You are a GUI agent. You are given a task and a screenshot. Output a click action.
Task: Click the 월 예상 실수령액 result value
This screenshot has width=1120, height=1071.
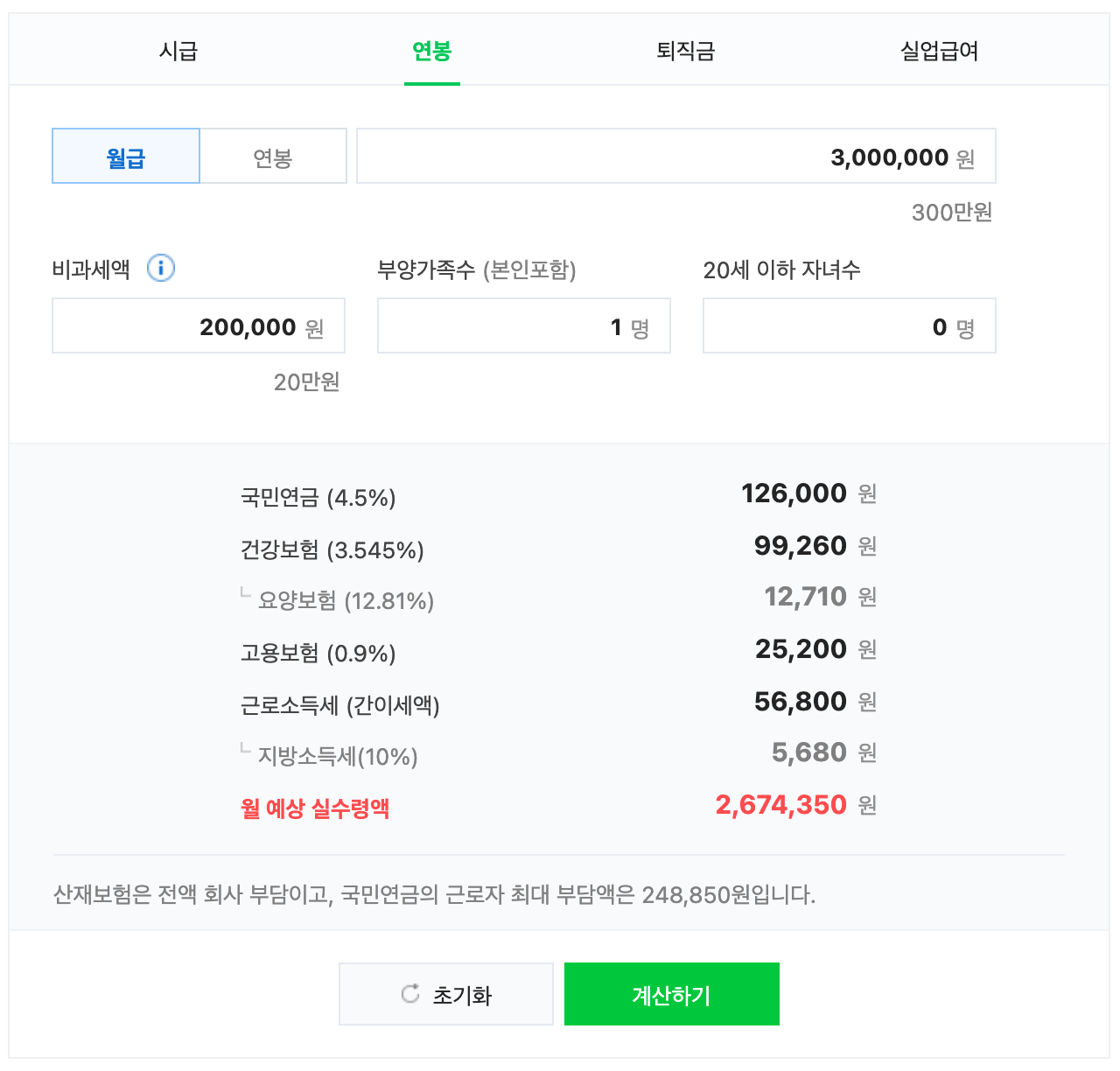point(781,804)
